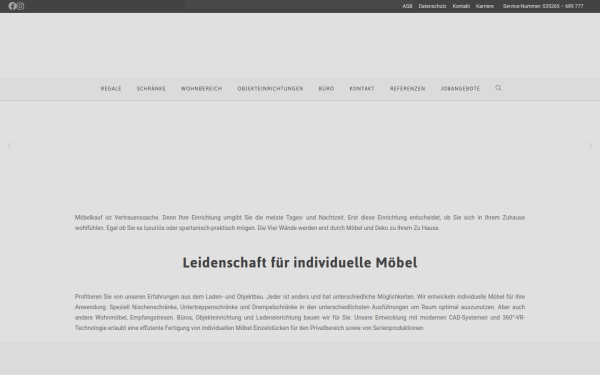This screenshot has height=375, width=600.
Task: Click the heading Leidenschaft für individuelle Möbel
Action: (x=300, y=262)
